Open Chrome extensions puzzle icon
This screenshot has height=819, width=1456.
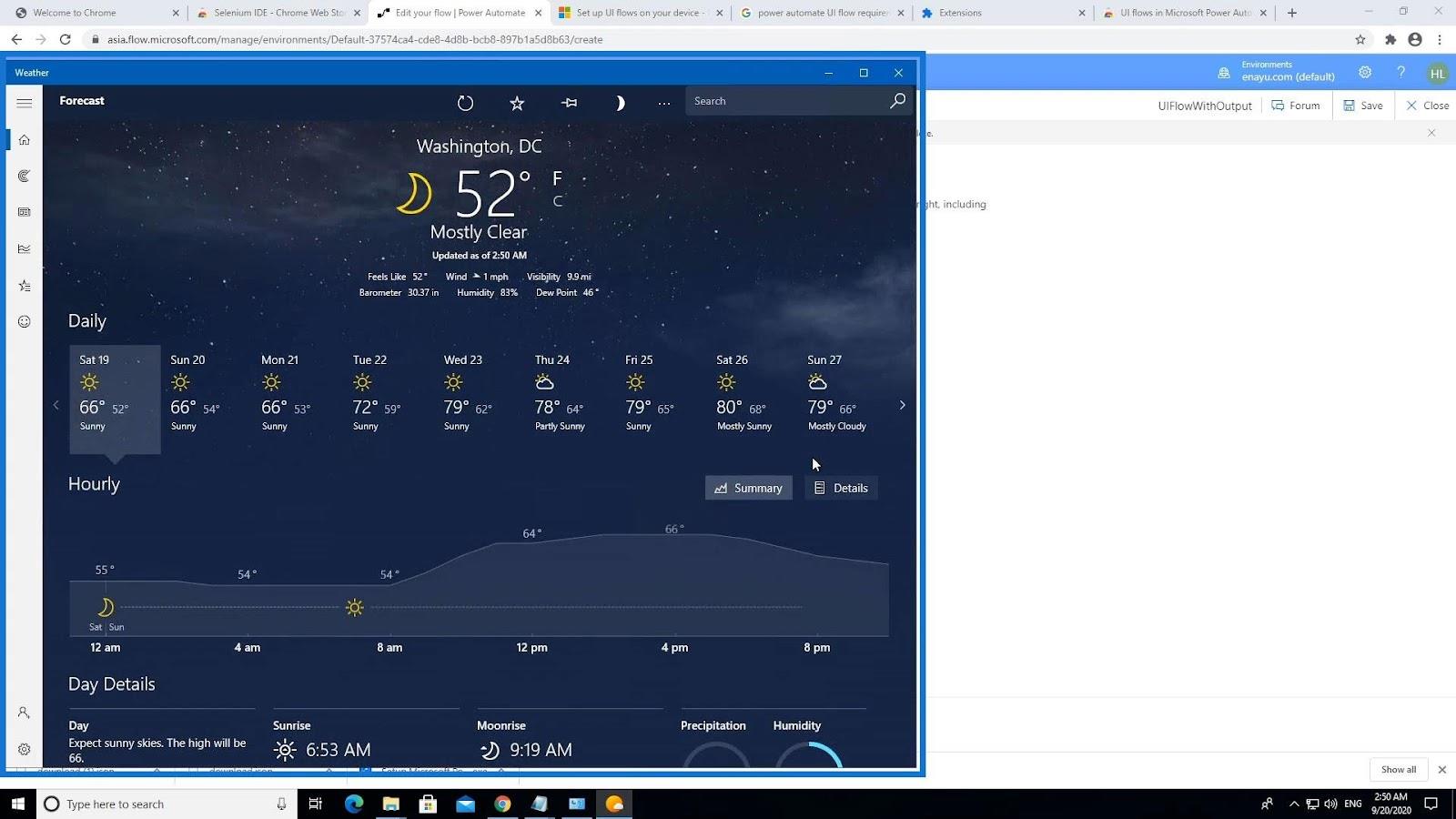click(1390, 39)
